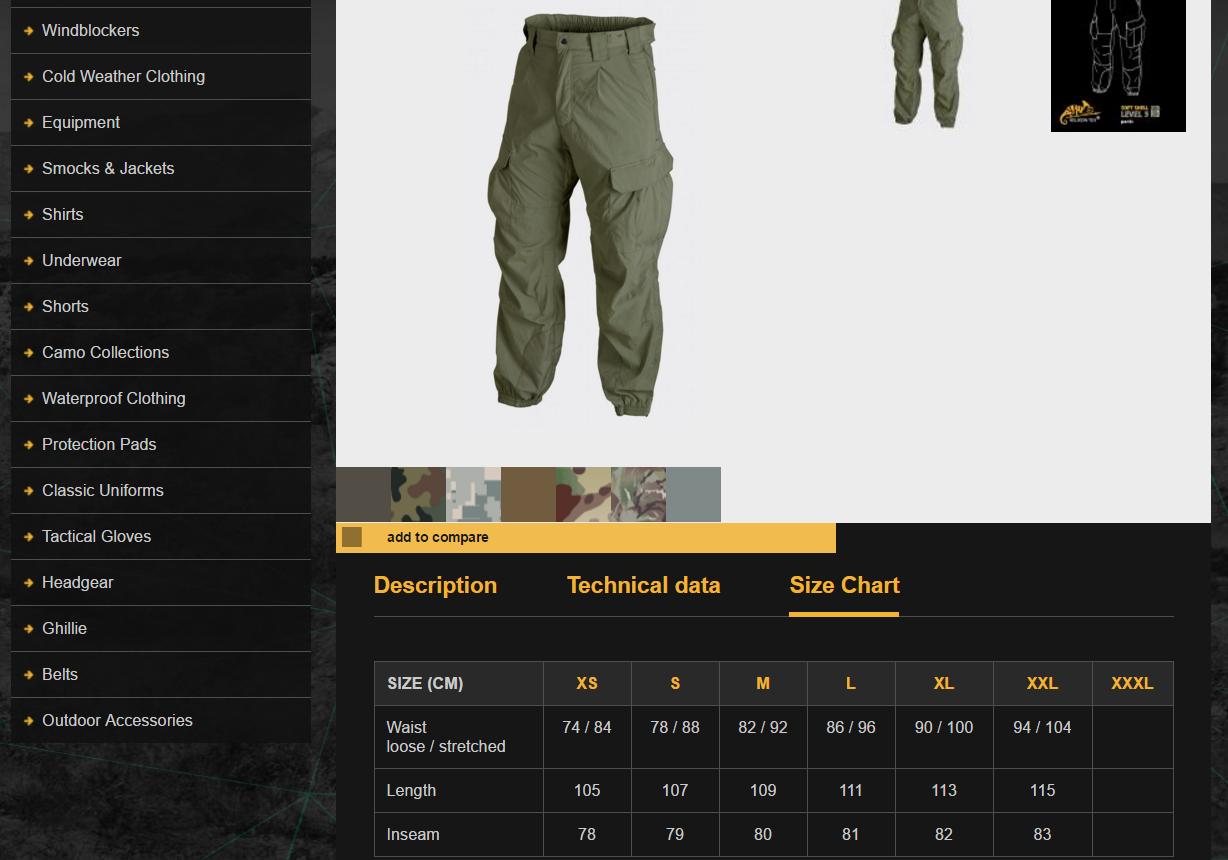Click the arrow icon beside Protection Pads
Screen dimensions: 1228x860
28,444
